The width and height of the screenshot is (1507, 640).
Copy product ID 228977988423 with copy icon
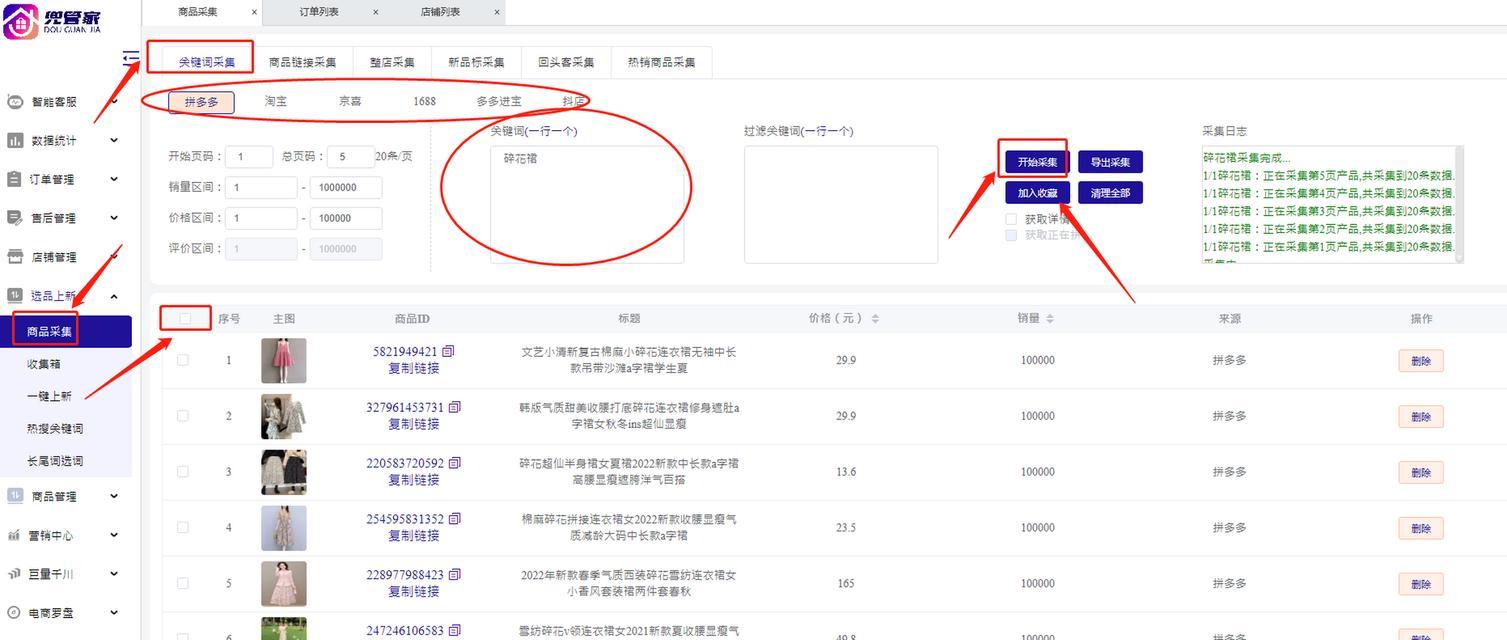(455, 575)
